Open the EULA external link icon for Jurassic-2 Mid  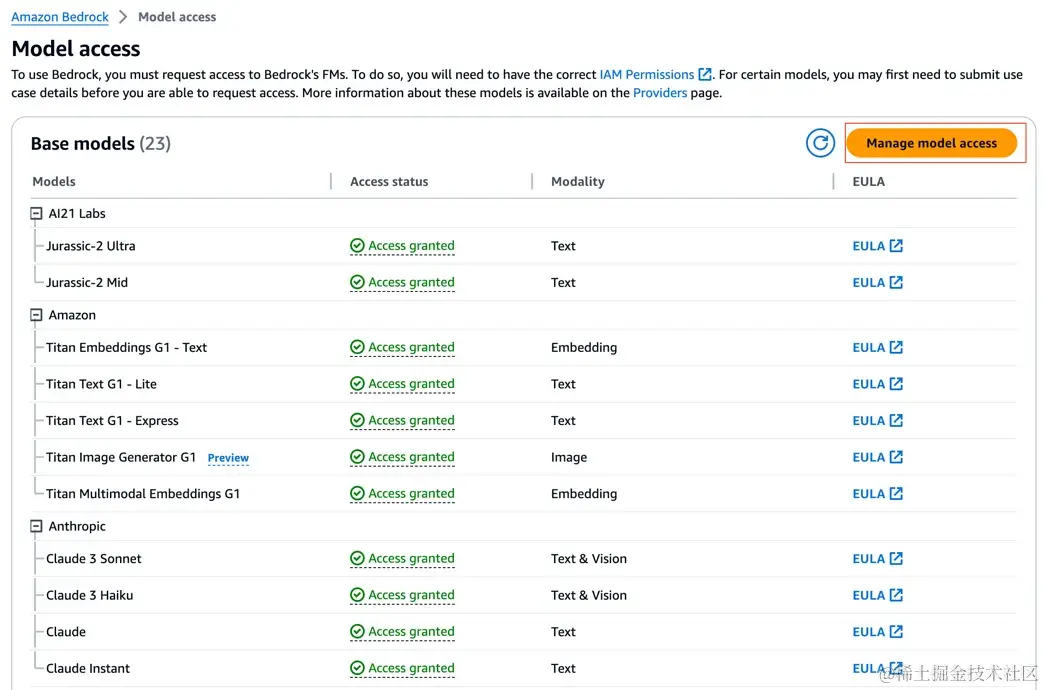(x=896, y=283)
